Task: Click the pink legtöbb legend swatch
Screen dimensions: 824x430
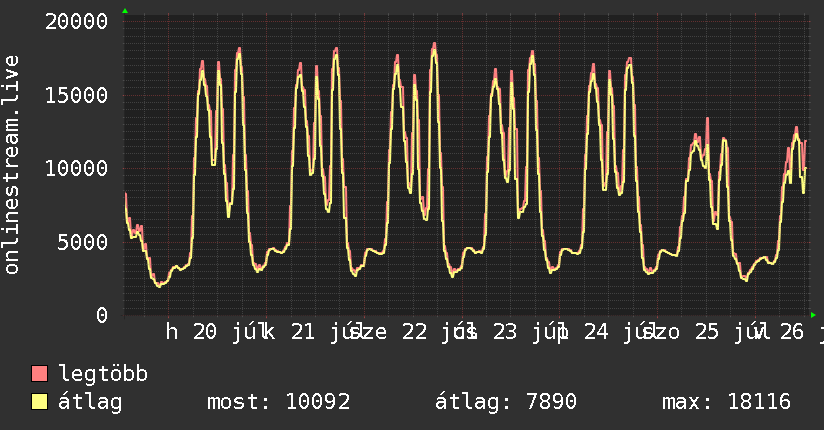Action: (x=39, y=373)
